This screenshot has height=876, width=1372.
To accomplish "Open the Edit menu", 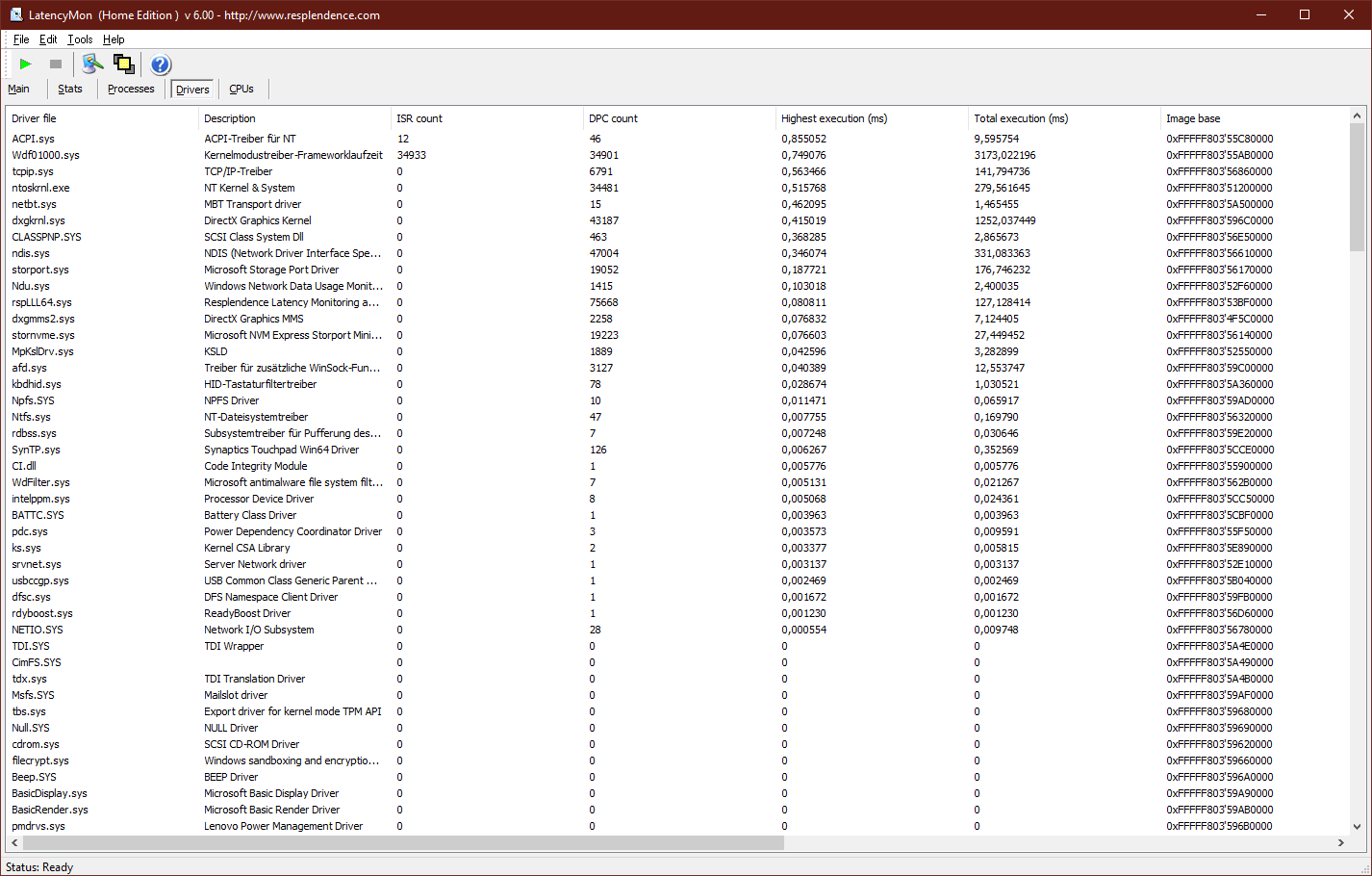I will tap(48, 39).
